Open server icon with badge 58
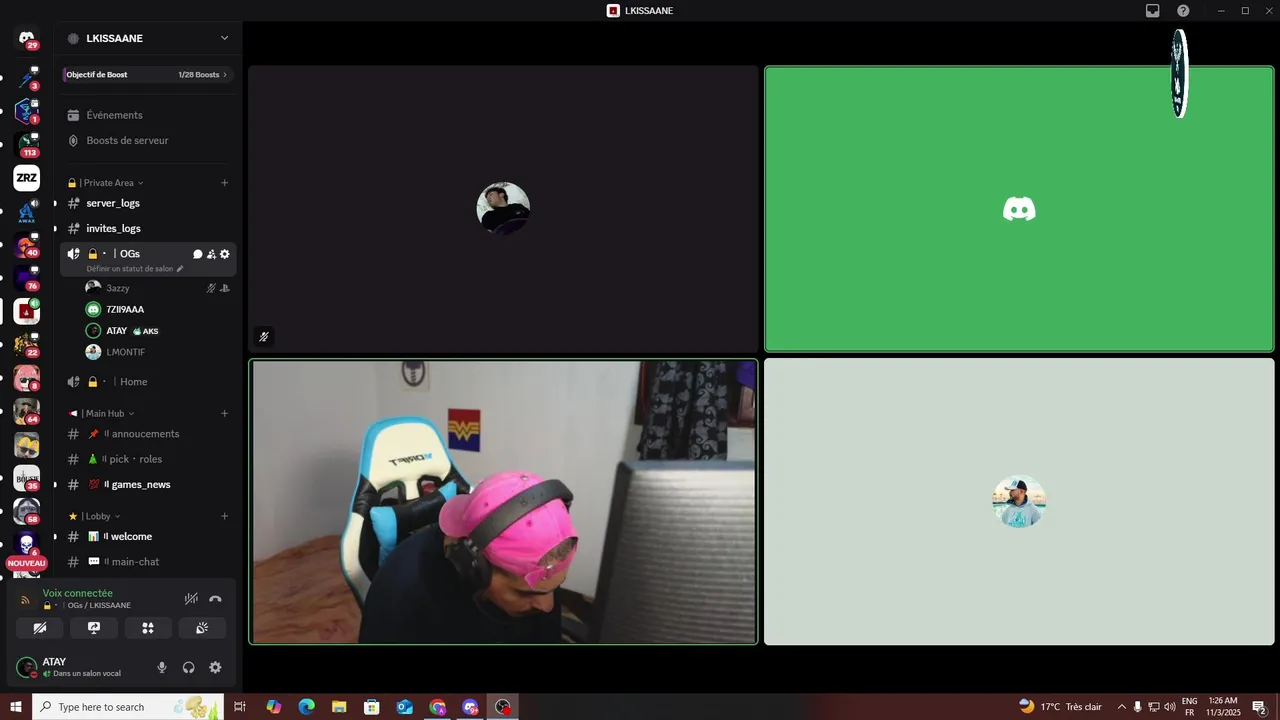 tap(27, 511)
